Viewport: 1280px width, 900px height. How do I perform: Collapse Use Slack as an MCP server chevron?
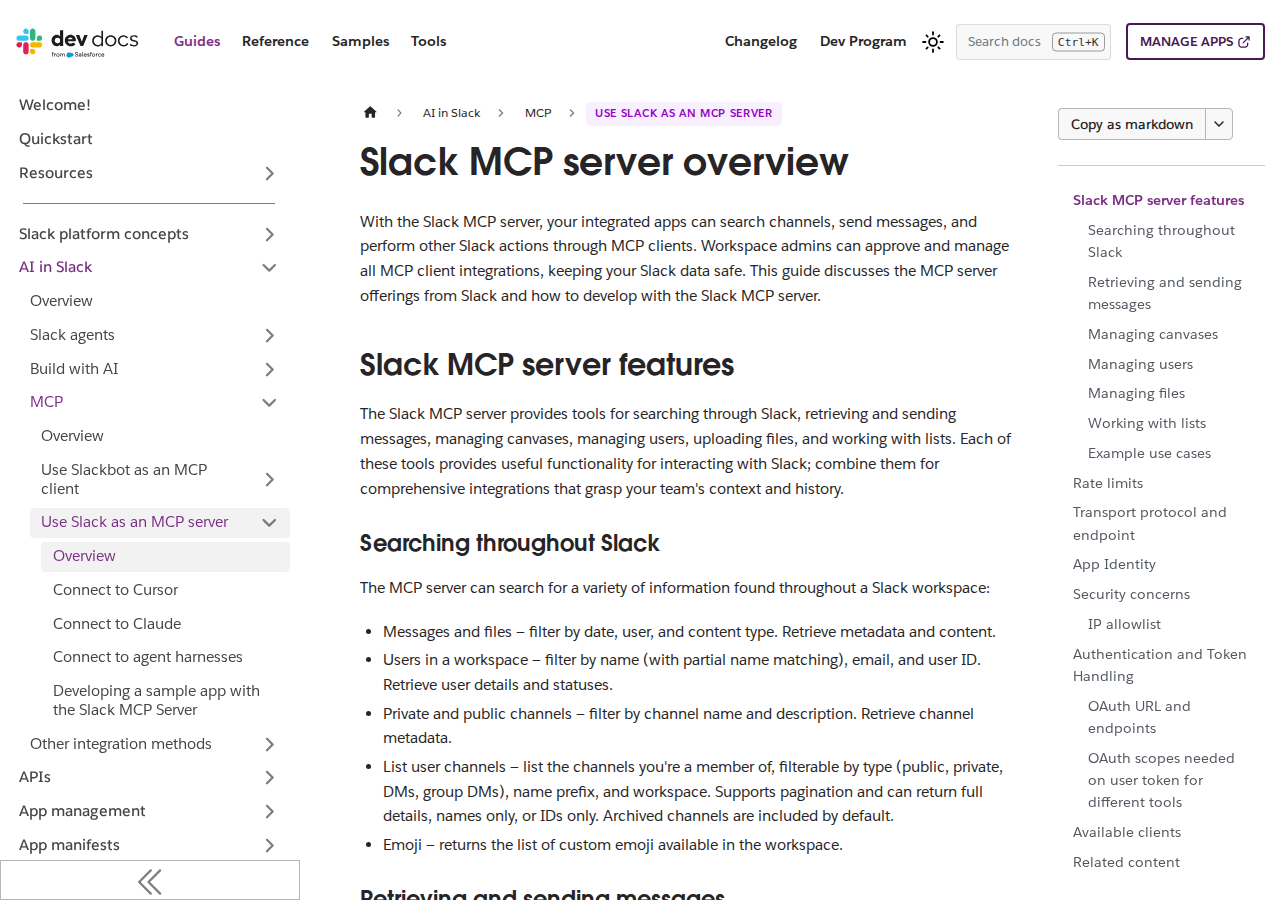coord(269,522)
